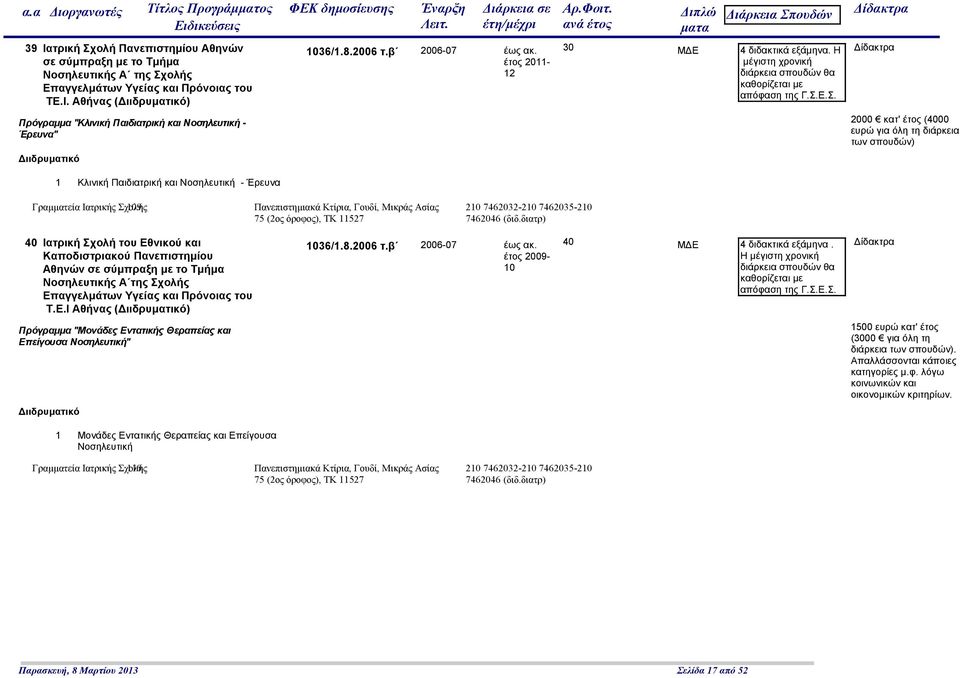Click specialization 1 'Κλινική Παιδιατρική και Νοσηλευτική - Έρευνα'
The height and width of the screenshot is (678, 960).
point(179,183)
